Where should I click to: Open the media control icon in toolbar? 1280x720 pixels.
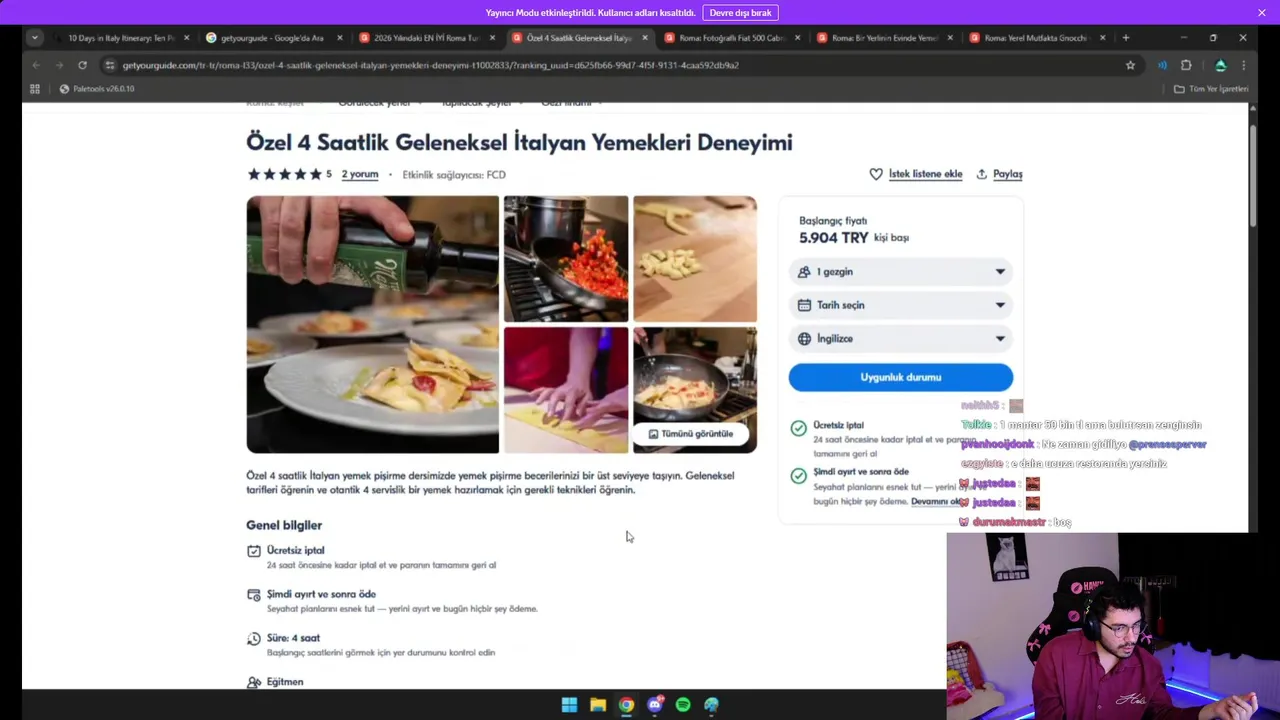point(1162,65)
